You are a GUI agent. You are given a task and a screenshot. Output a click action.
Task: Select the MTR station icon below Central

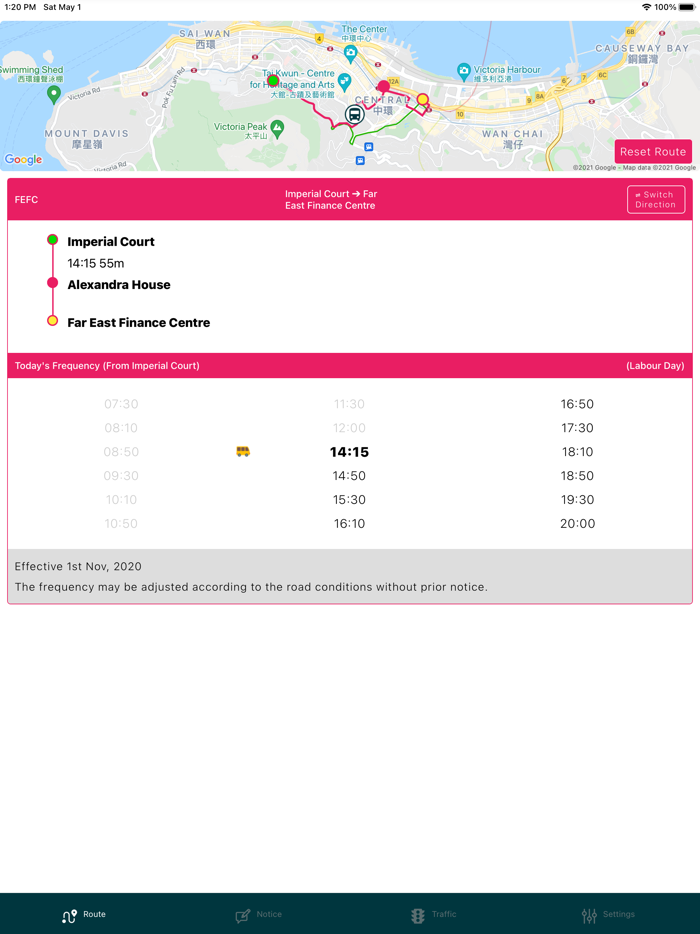[x=368, y=148]
